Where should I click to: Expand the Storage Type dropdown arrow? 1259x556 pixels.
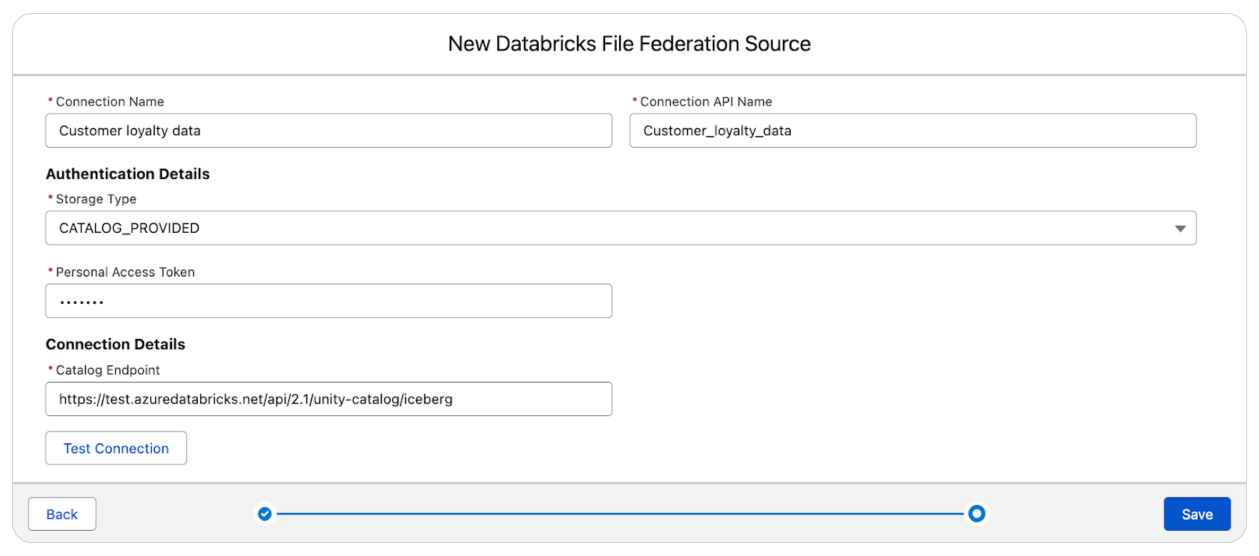(x=1180, y=229)
